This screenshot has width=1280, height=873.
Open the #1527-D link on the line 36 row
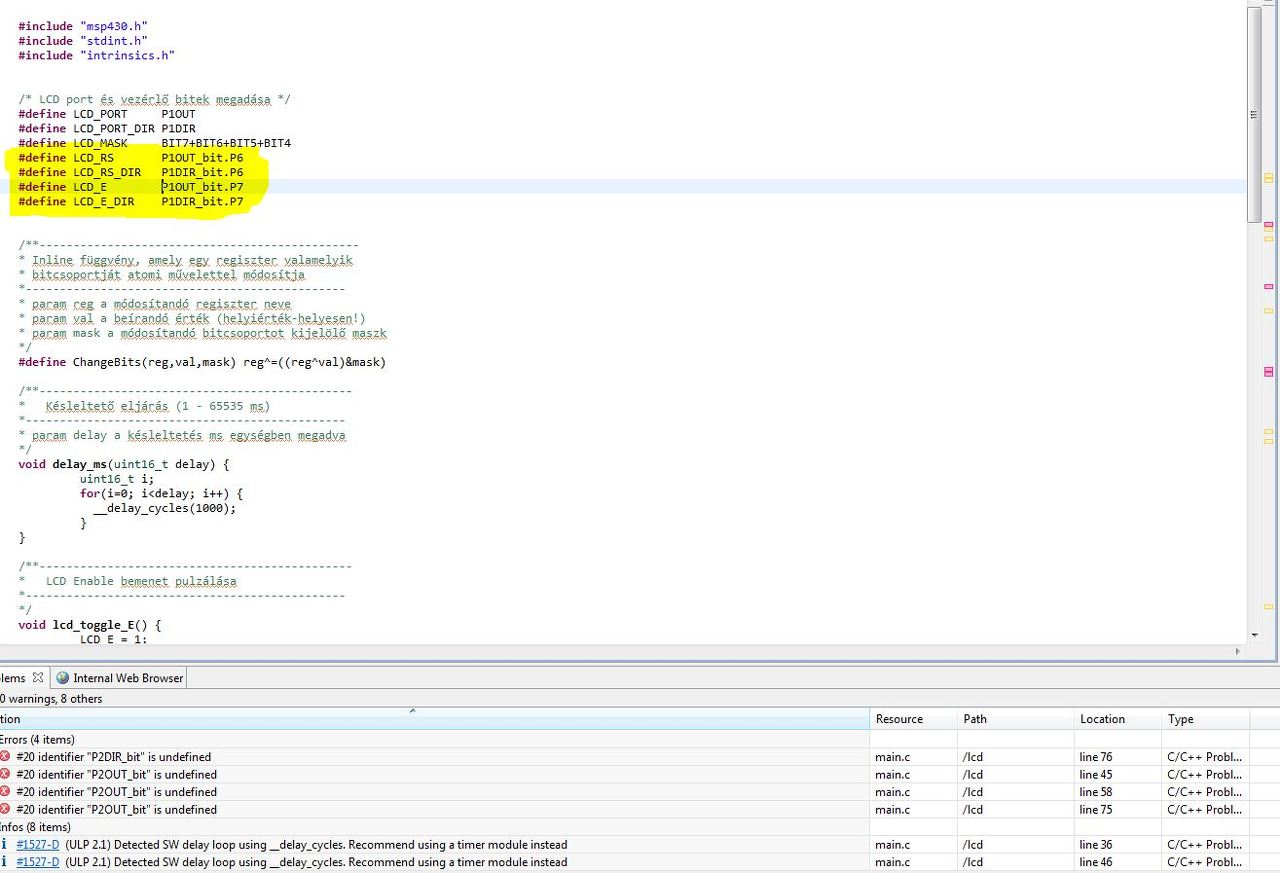[x=37, y=845]
